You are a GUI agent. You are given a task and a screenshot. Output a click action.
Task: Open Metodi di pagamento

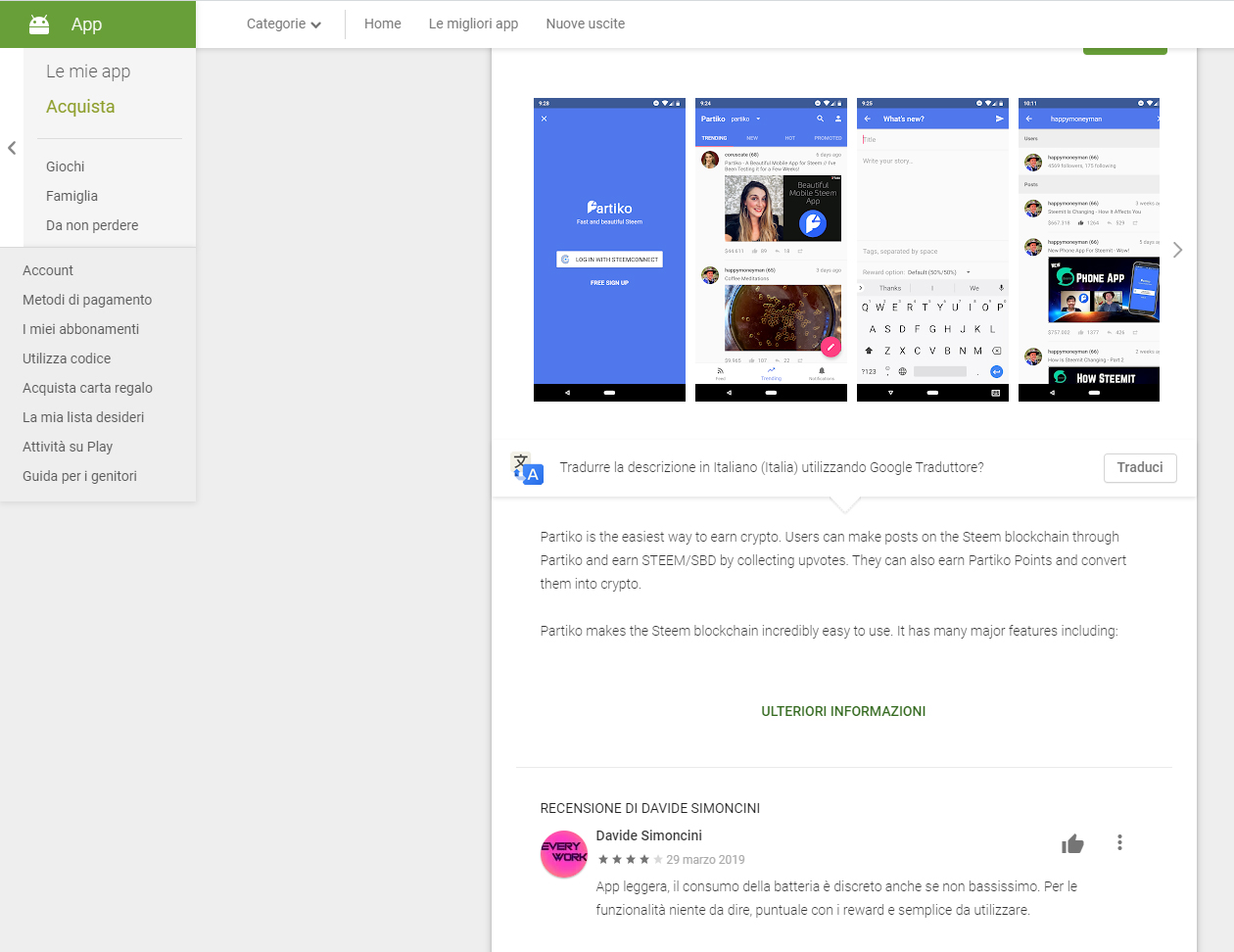(87, 300)
